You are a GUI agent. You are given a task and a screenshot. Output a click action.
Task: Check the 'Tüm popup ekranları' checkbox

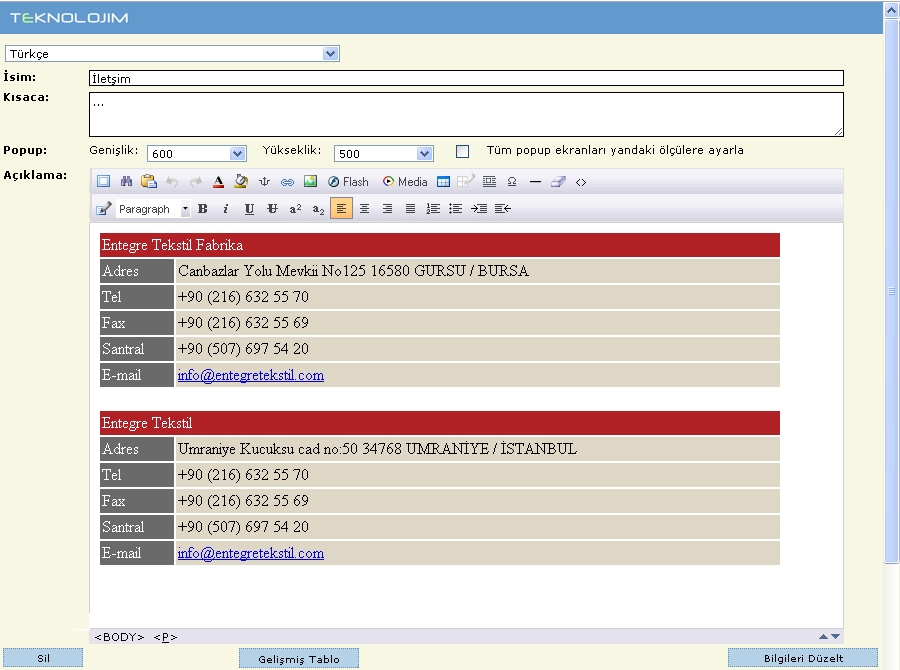click(x=462, y=152)
